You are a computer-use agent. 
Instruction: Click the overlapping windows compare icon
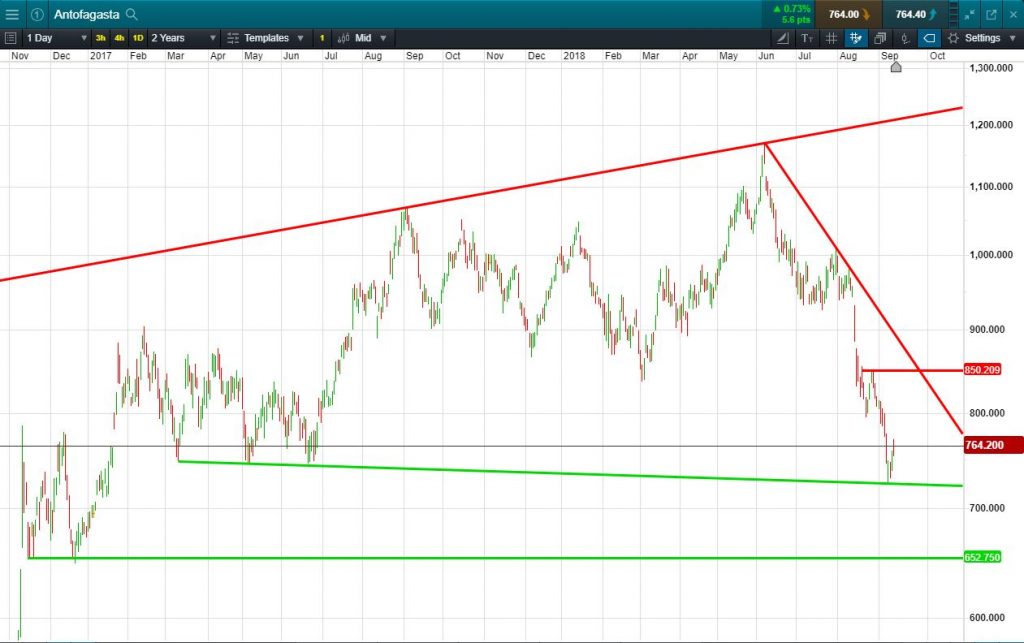tap(880, 38)
